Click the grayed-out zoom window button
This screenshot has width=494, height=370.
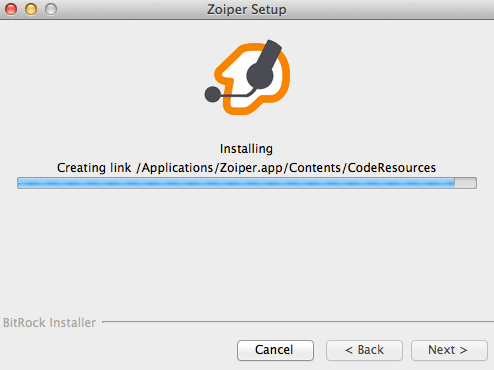pyautogui.click(x=51, y=9)
